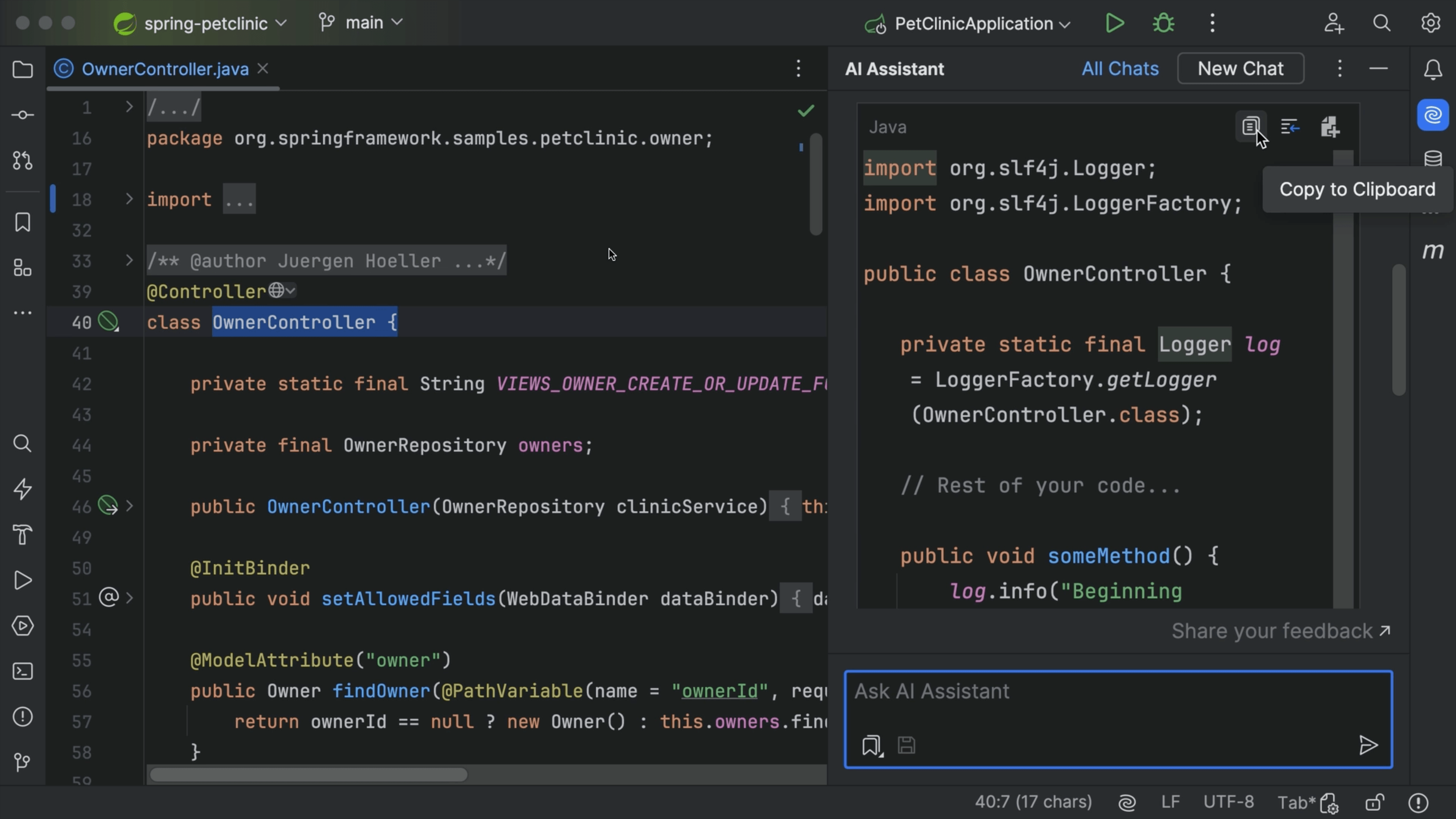
Task: Start debugging with the bug icon
Action: point(1163,23)
